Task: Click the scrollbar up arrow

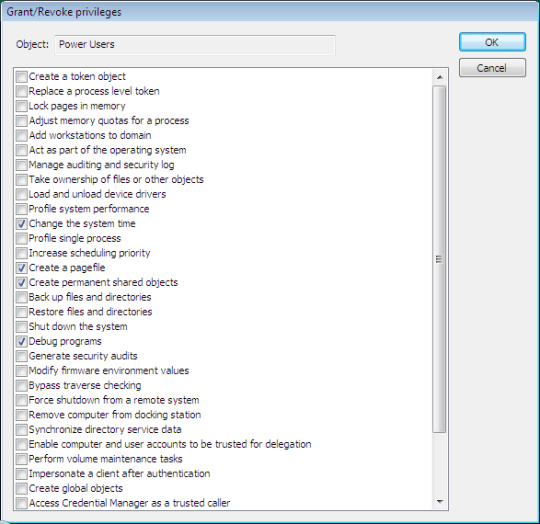Action: tap(439, 77)
